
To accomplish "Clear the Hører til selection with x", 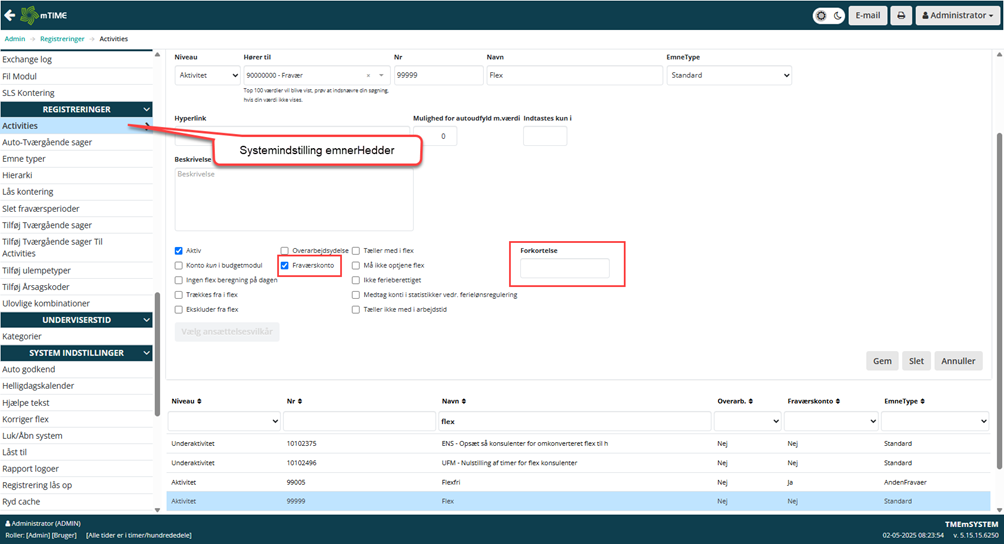I will [368, 75].
